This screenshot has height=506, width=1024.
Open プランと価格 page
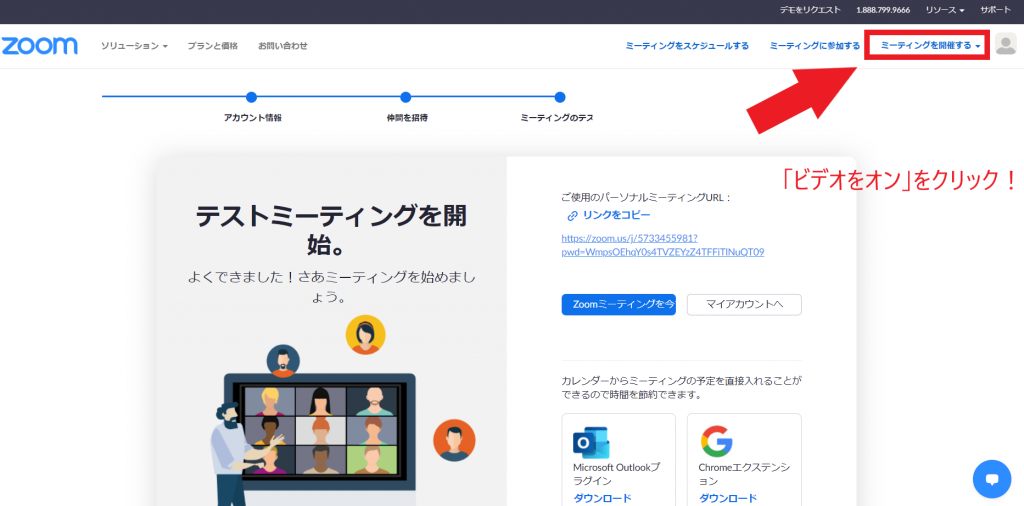[212, 46]
